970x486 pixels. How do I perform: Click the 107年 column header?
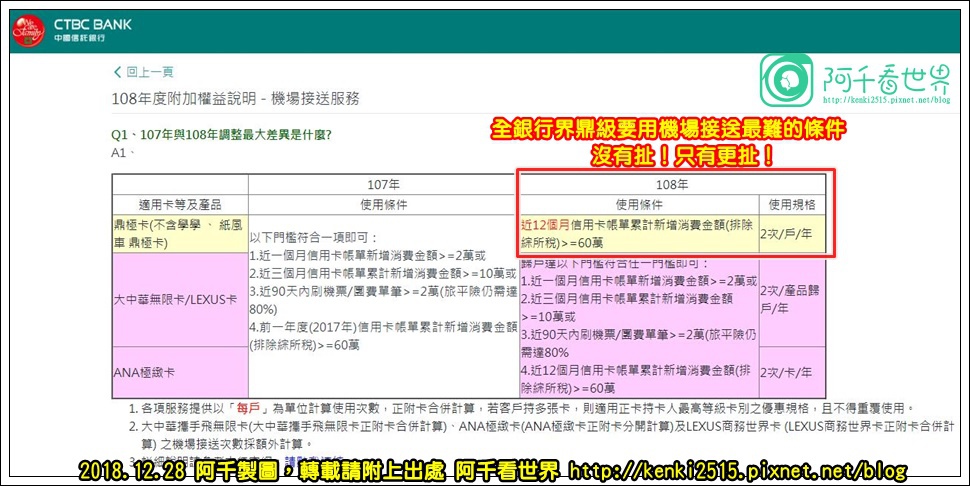pyautogui.click(x=384, y=184)
